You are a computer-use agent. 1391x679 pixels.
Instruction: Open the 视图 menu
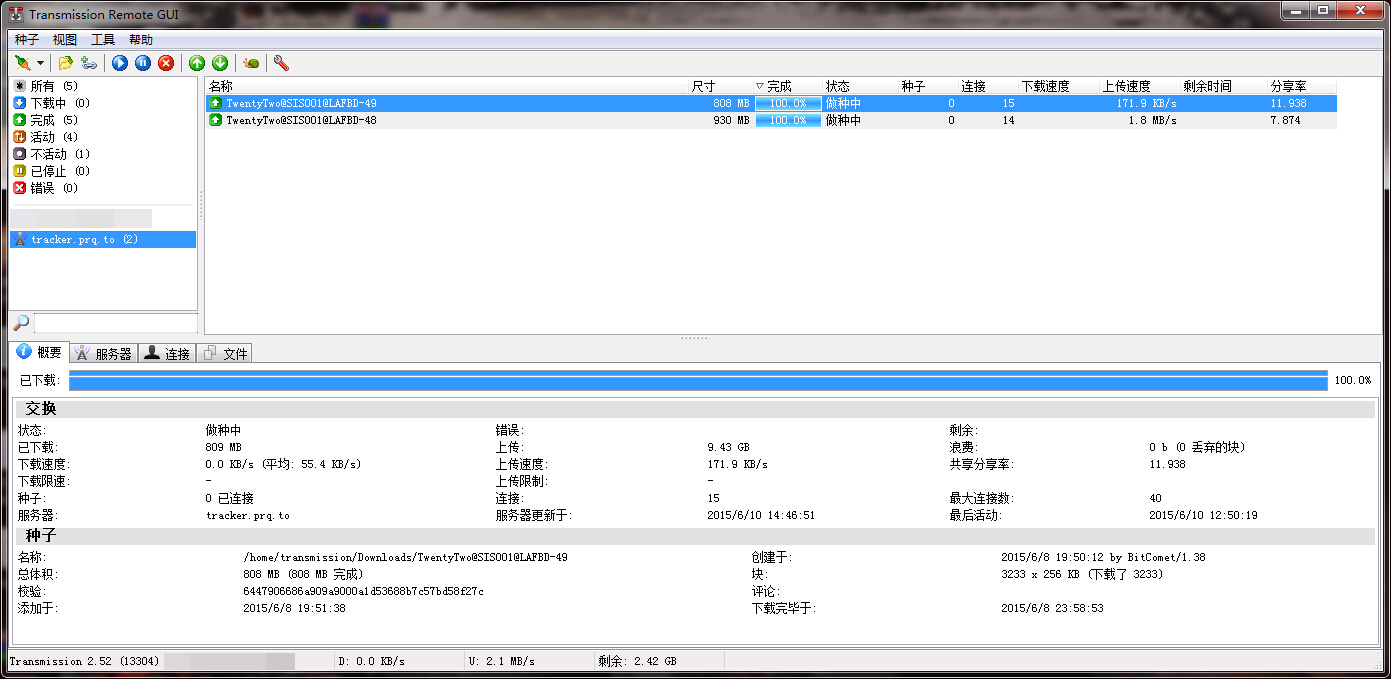pos(65,40)
